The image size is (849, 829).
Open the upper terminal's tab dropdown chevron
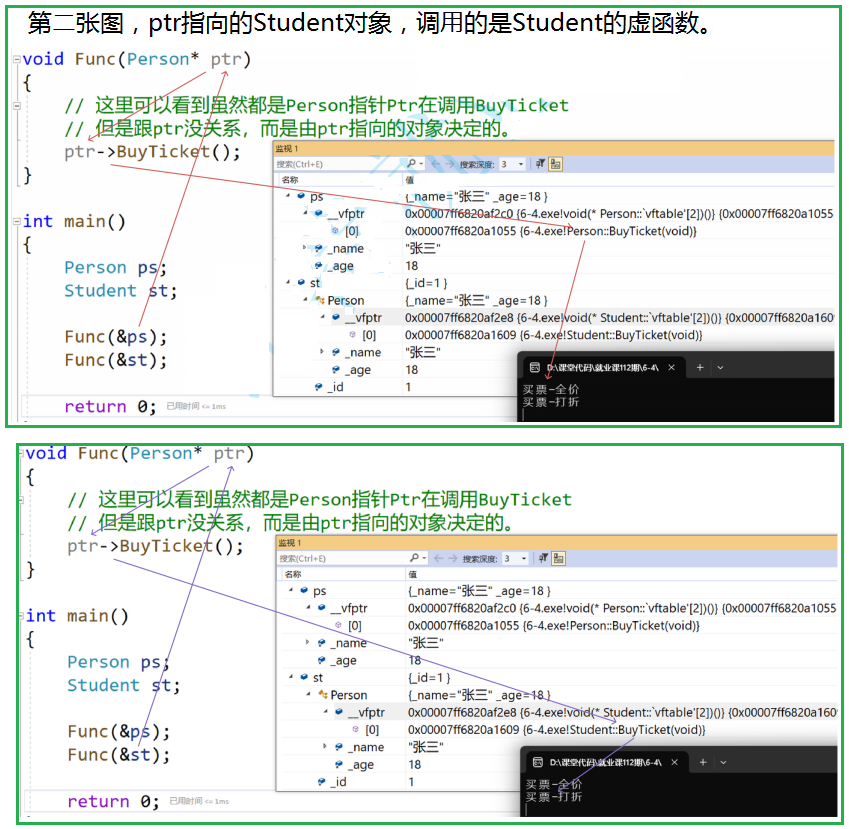(720, 368)
